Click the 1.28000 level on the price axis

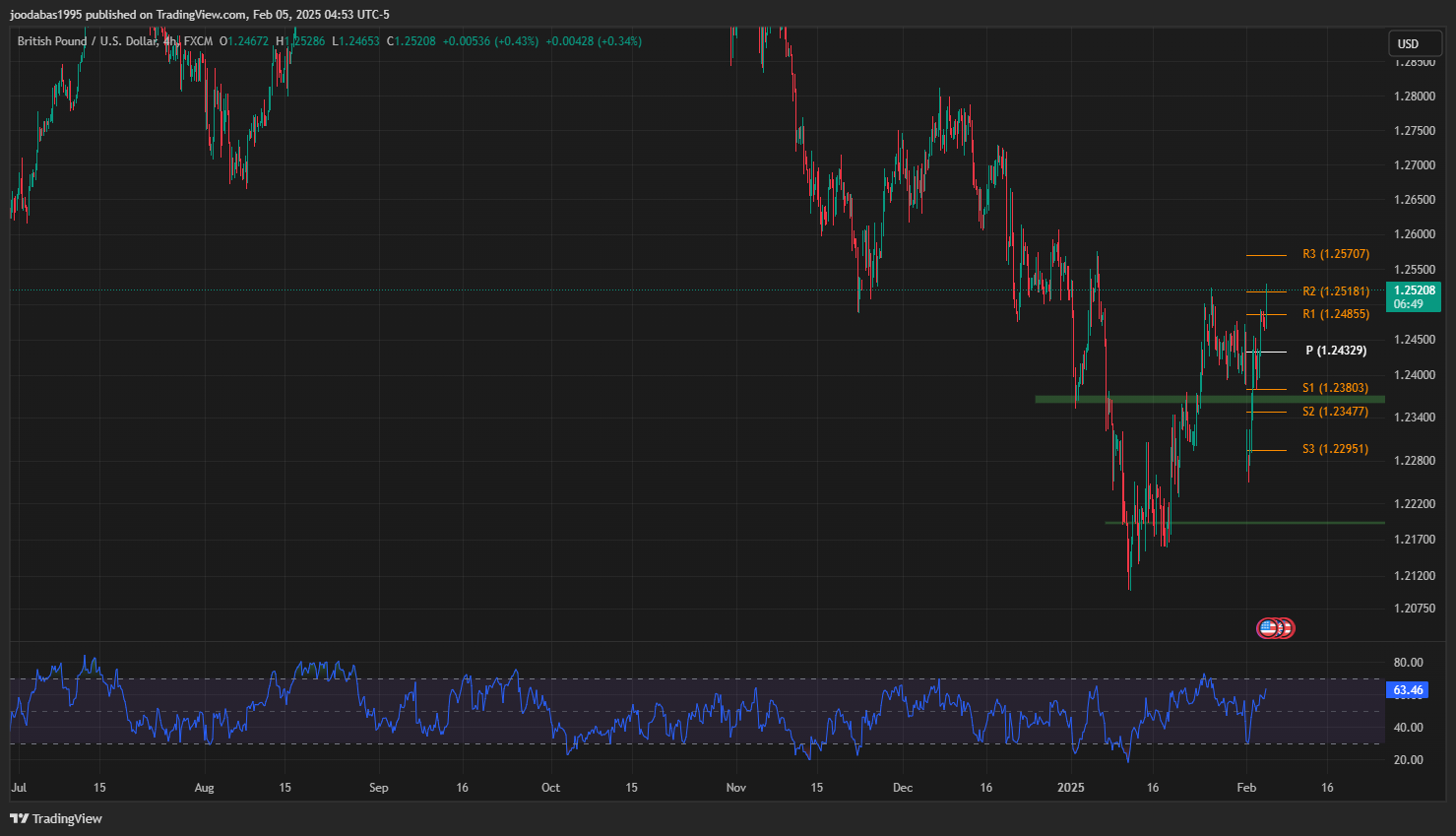pyautogui.click(x=1414, y=96)
